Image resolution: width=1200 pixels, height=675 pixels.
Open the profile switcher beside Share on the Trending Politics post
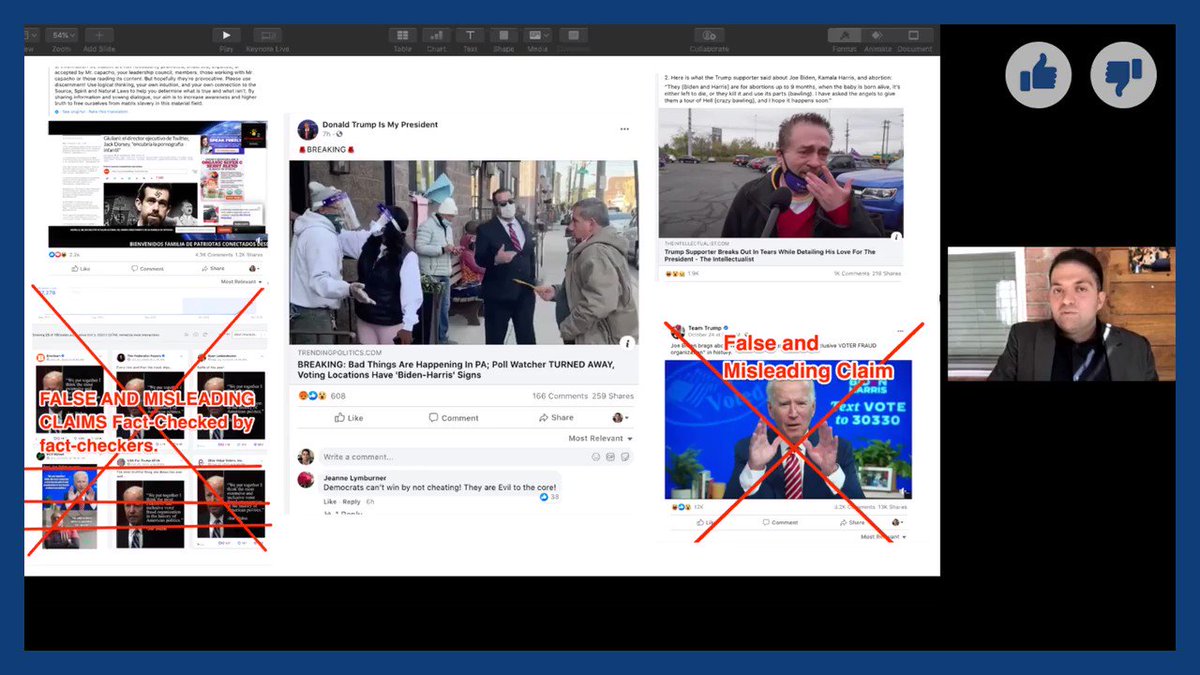620,417
